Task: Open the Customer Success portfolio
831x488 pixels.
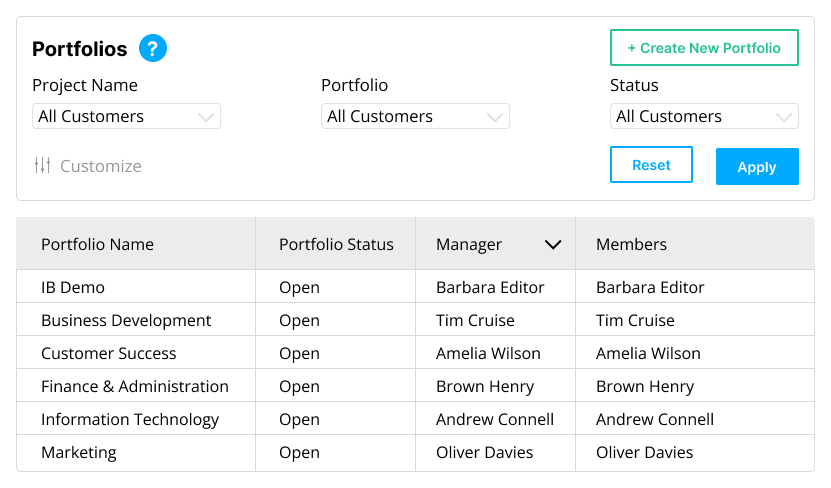Action: pyautogui.click(x=108, y=354)
